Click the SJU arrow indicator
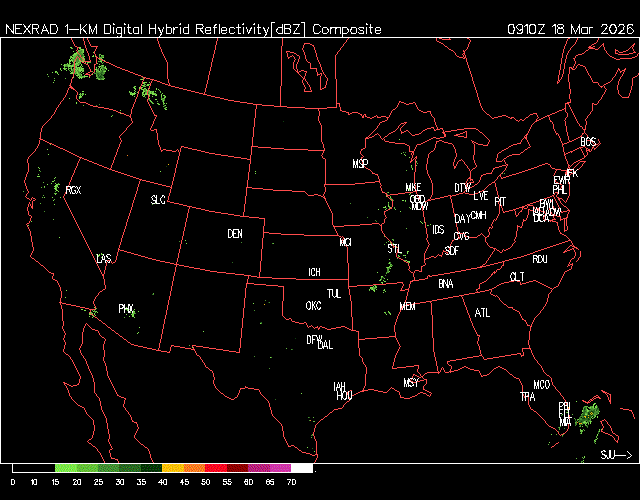Image resolution: width=640 pixels, height=500 pixels. click(616, 455)
